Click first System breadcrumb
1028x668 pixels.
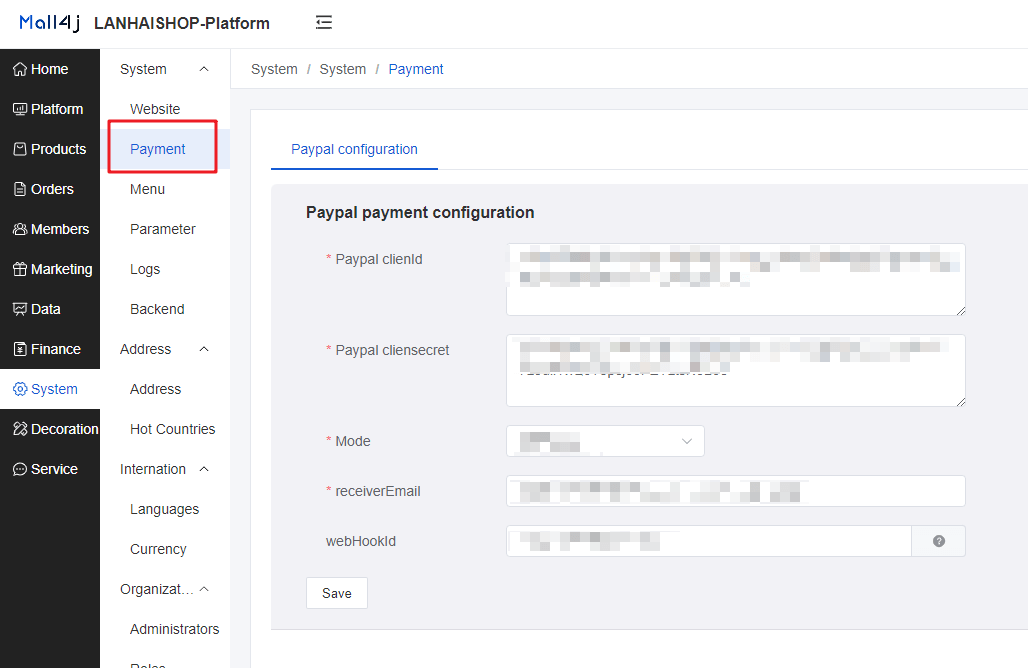click(274, 69)
